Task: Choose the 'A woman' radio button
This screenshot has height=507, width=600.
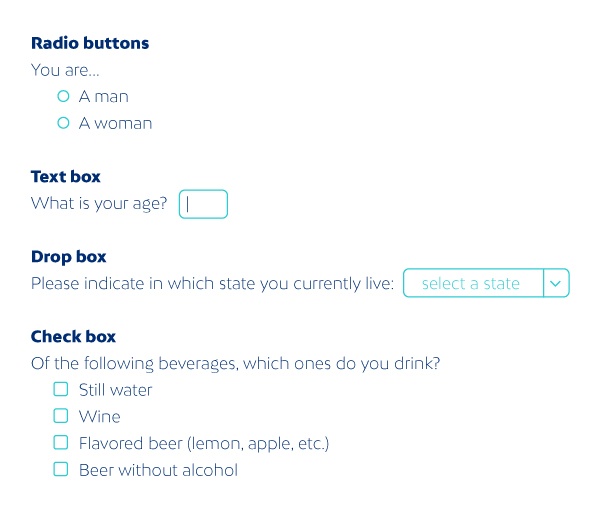Action: tap(63, 123)
